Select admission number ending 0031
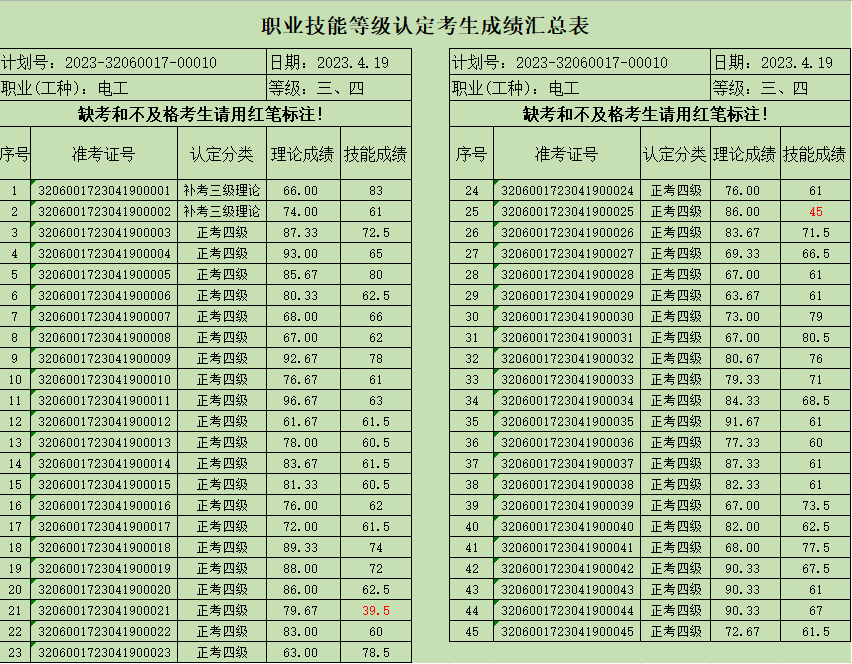Screen dimensions: 852x664 pos(567,337)
